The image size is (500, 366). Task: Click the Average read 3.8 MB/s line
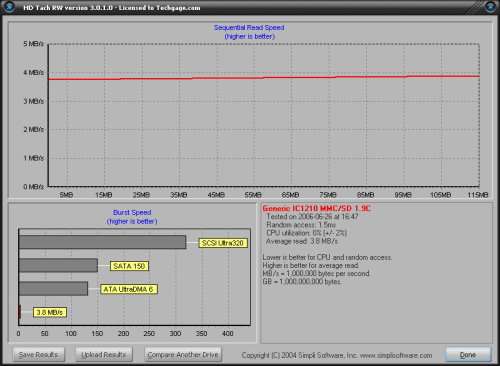pos(302,241)
